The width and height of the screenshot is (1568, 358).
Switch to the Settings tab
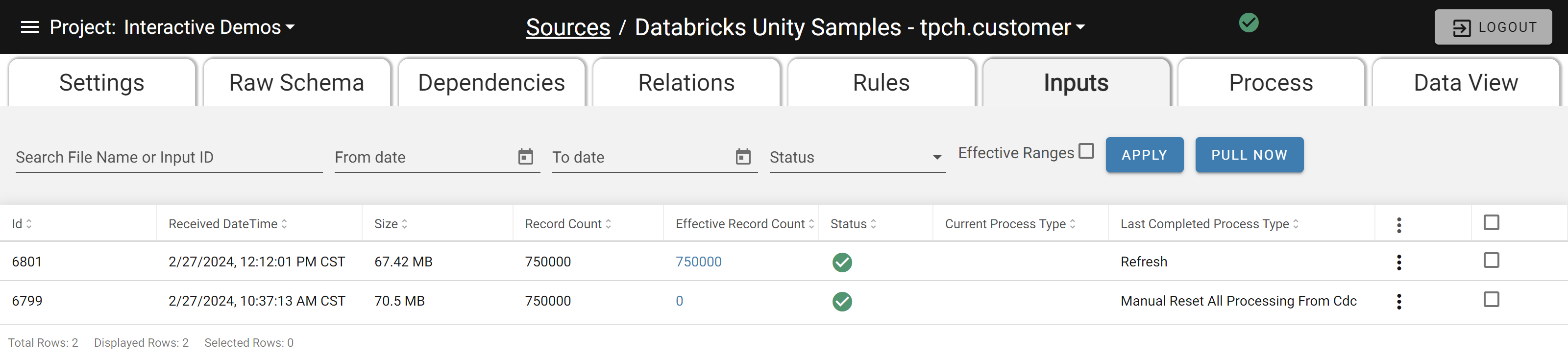click(x=101, y=82)
